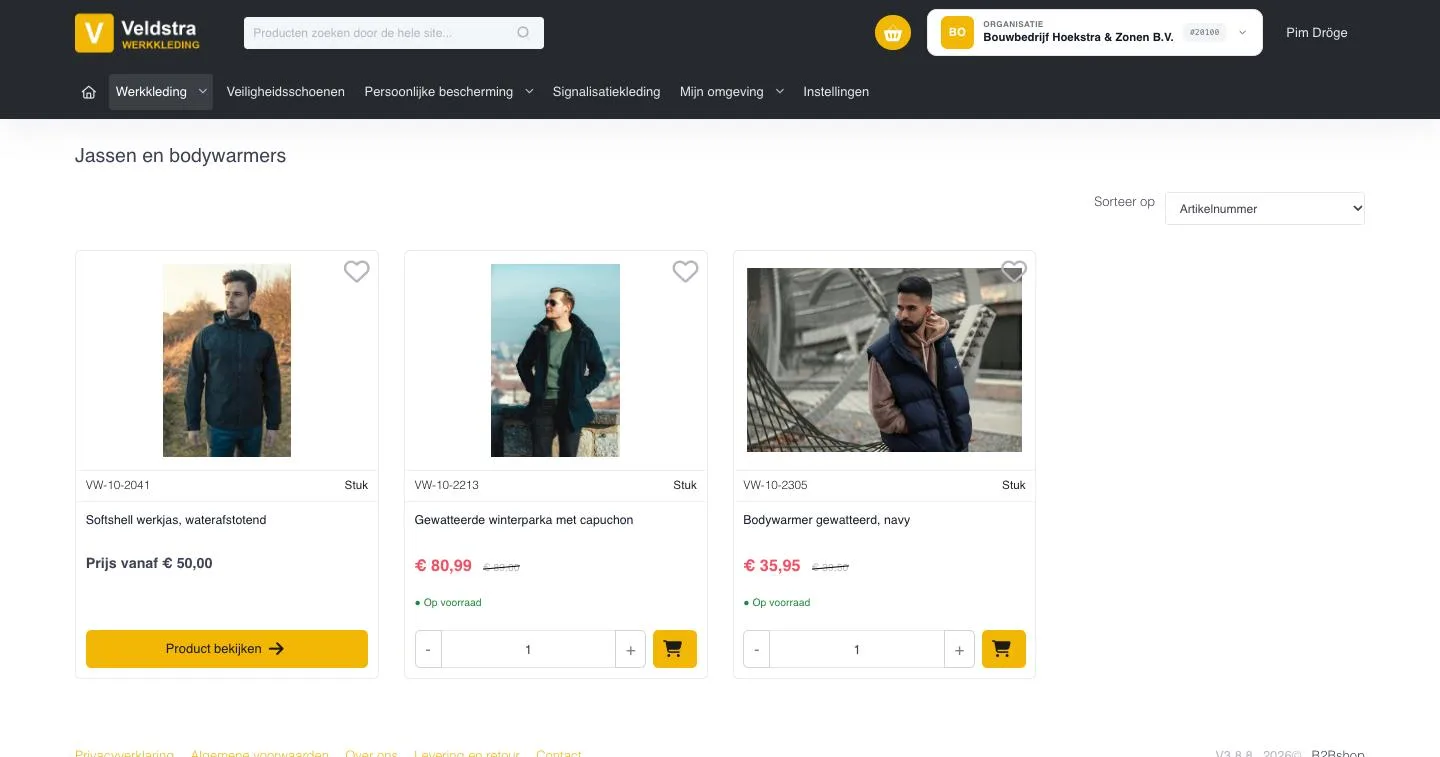This screenshot has height=757, width=1440.
Task: Click the Product bekijken button
Action: click(x=227, y=649)
